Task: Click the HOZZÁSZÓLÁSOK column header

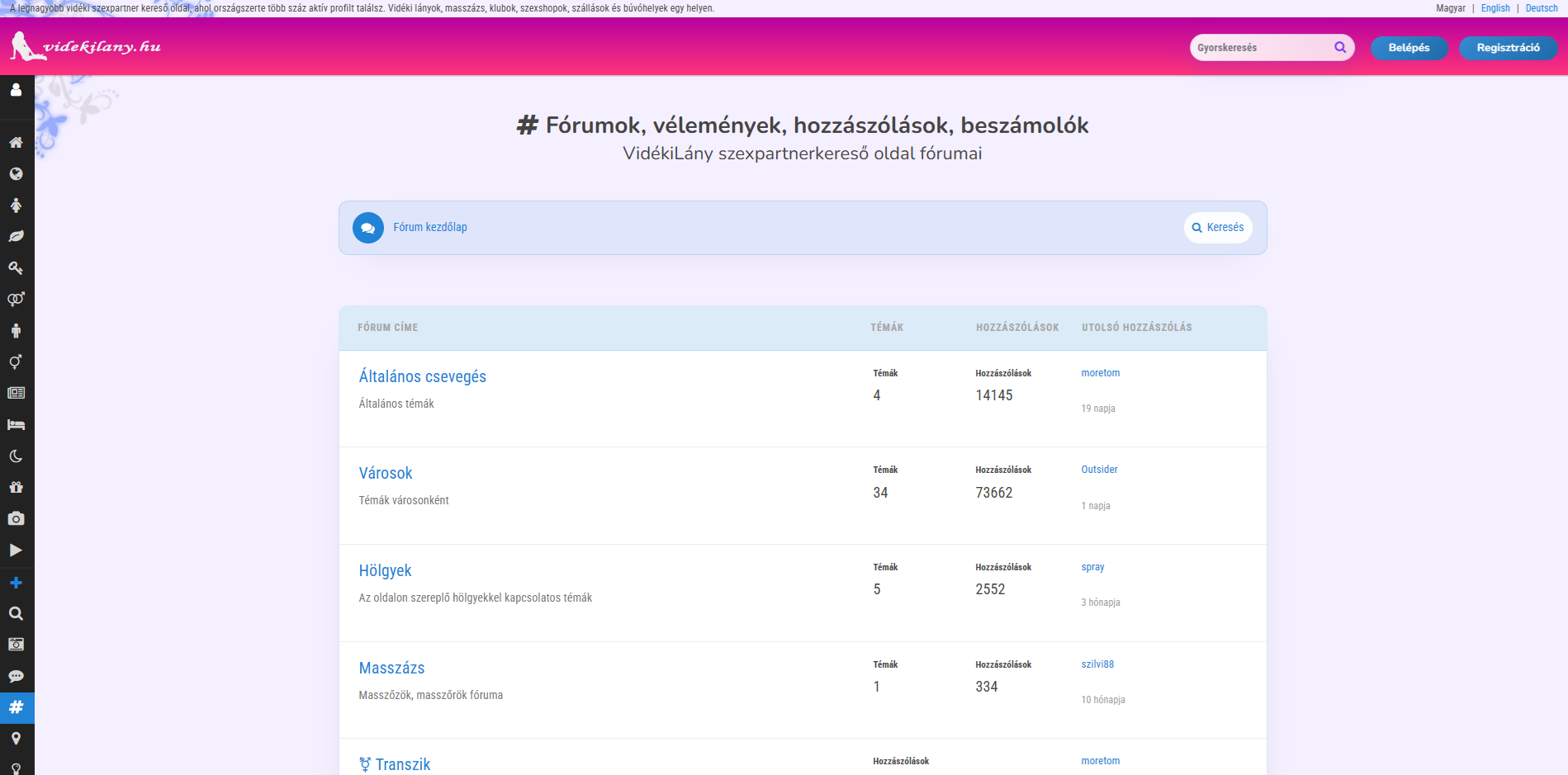Action: (1017, 328)
